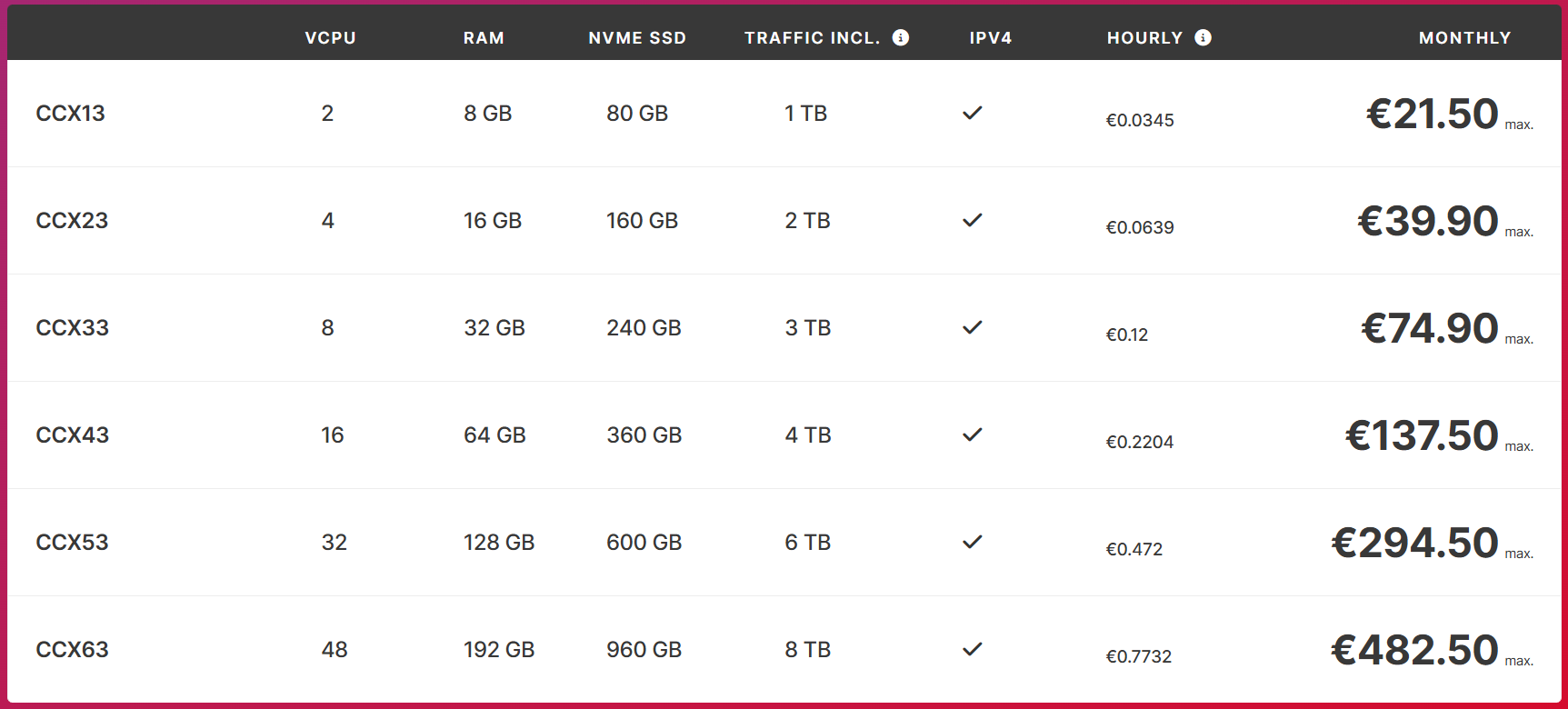Click the IPv4 checkmark in CCX53 row

point(973,542)
